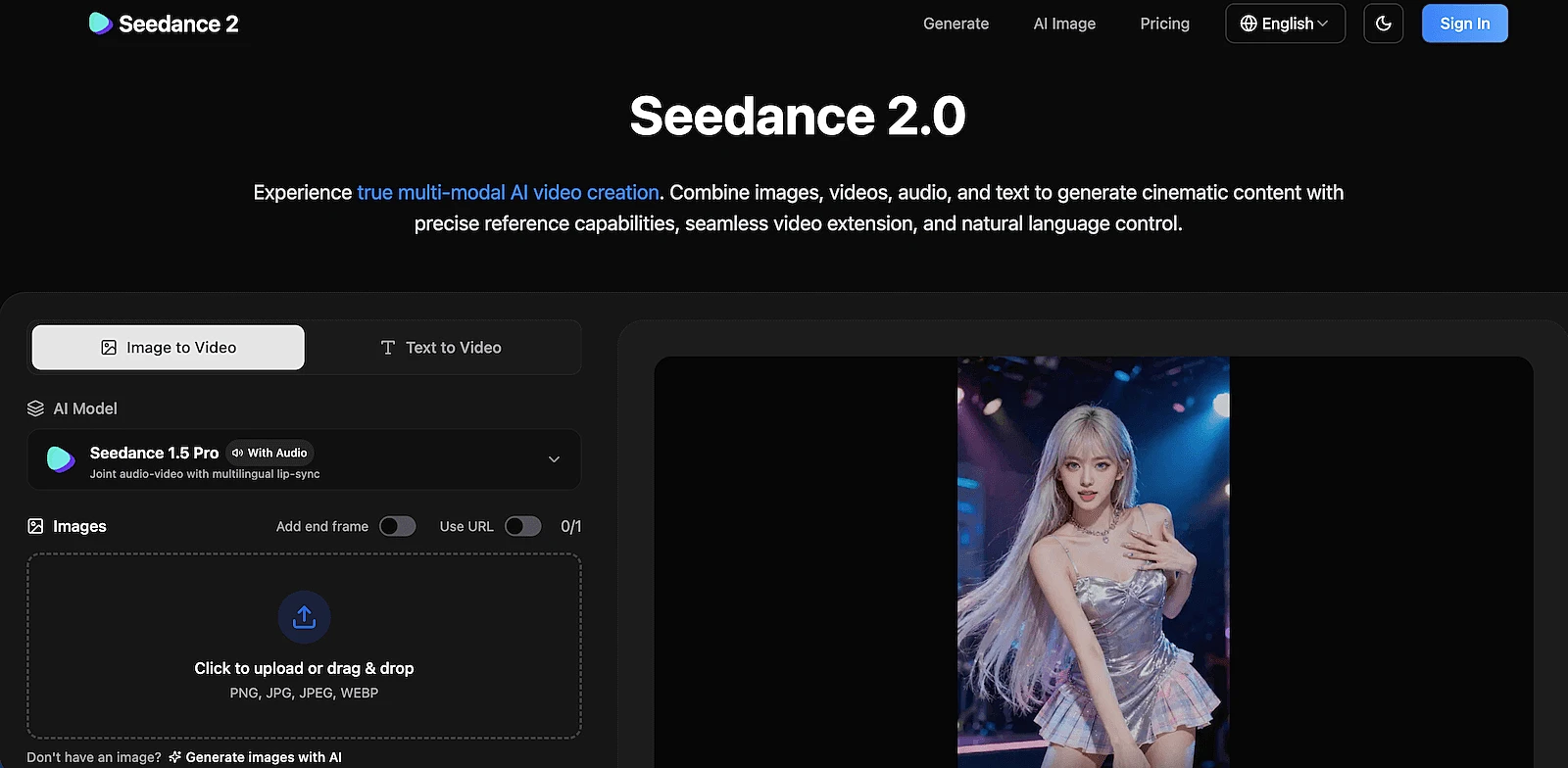Click the 'PNG, JPG, JPEG, WEBP' formats text
Viewport: 1568px width, 768px height.
click(304, 693)
